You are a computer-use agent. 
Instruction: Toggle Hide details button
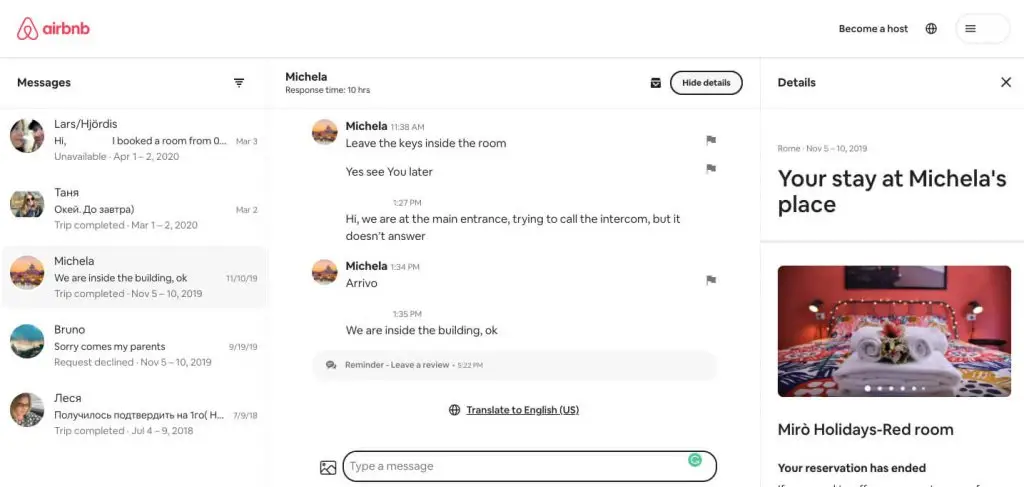click(x=706, y=83)
